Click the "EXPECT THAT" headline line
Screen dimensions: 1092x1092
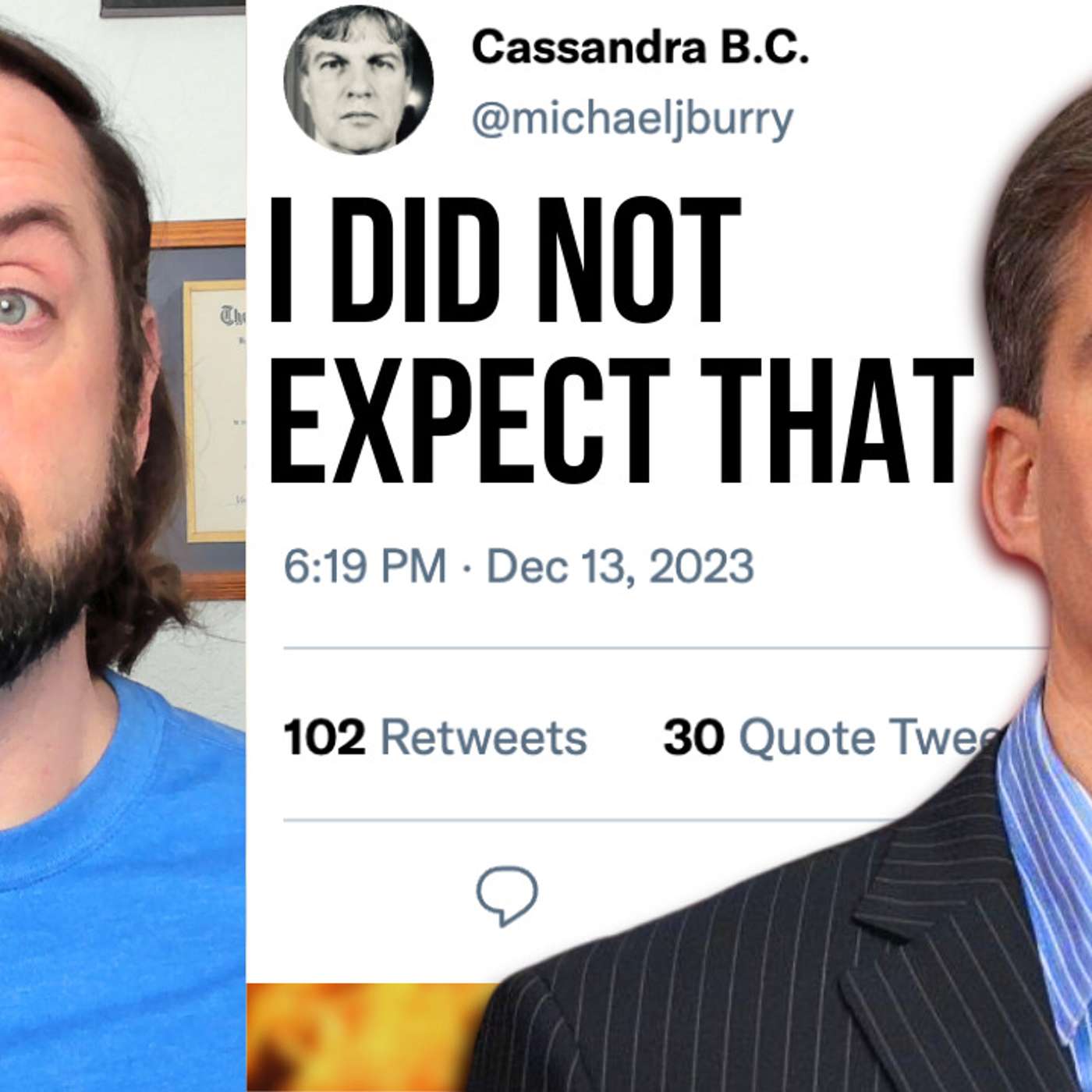[x=622, y=421]
